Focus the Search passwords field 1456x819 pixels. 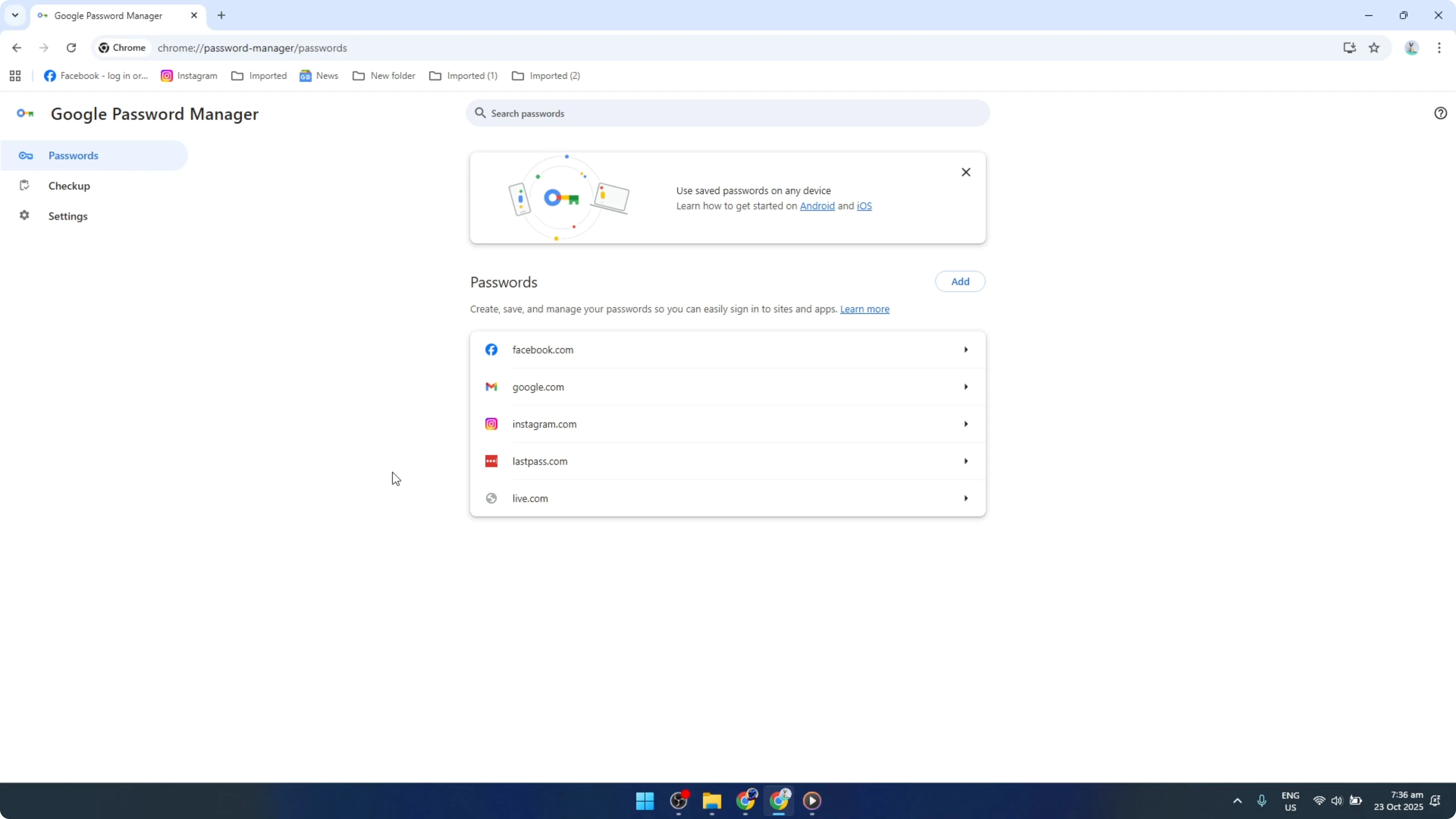coord(728,113)
